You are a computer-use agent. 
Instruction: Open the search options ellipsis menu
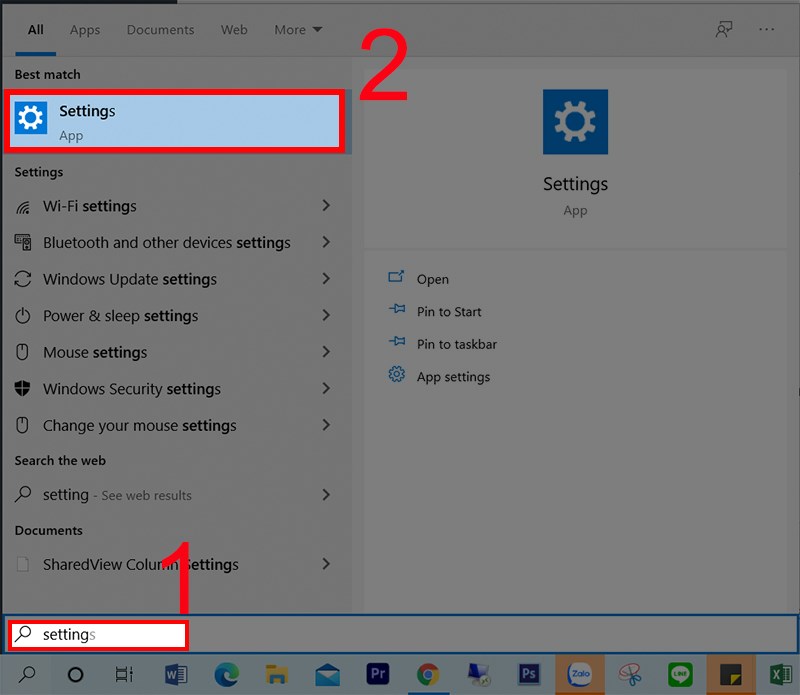coord(767,30)
